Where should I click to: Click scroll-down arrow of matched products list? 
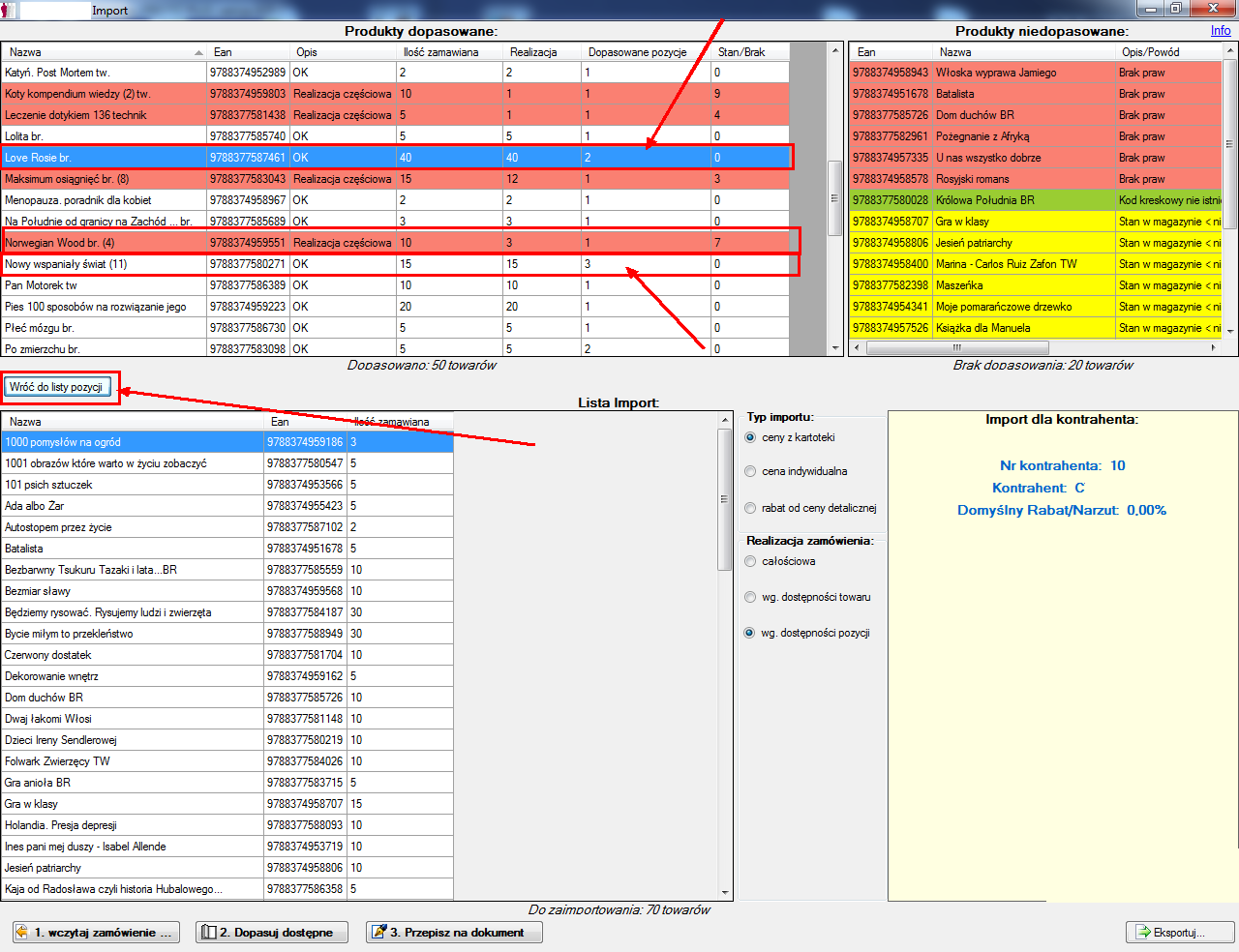[834, 348]
